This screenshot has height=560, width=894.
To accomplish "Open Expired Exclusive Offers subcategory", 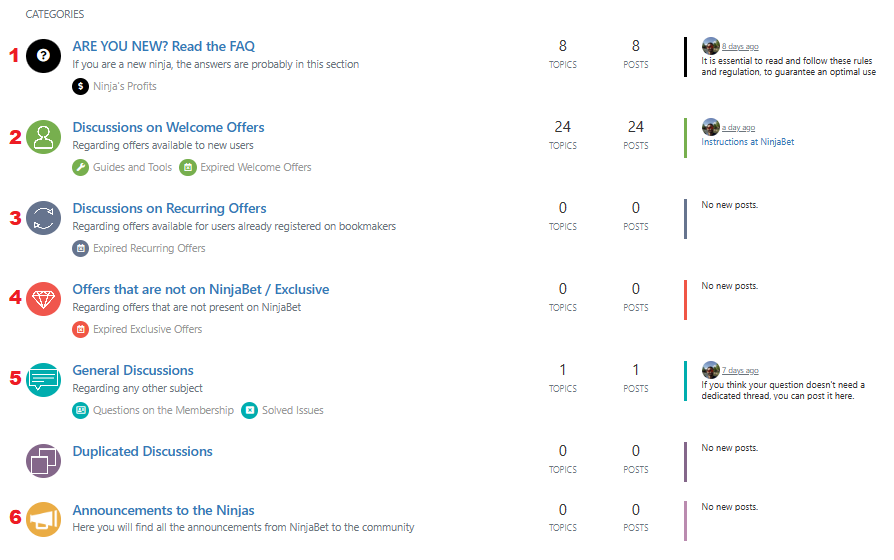I will [x=148, y=329].
